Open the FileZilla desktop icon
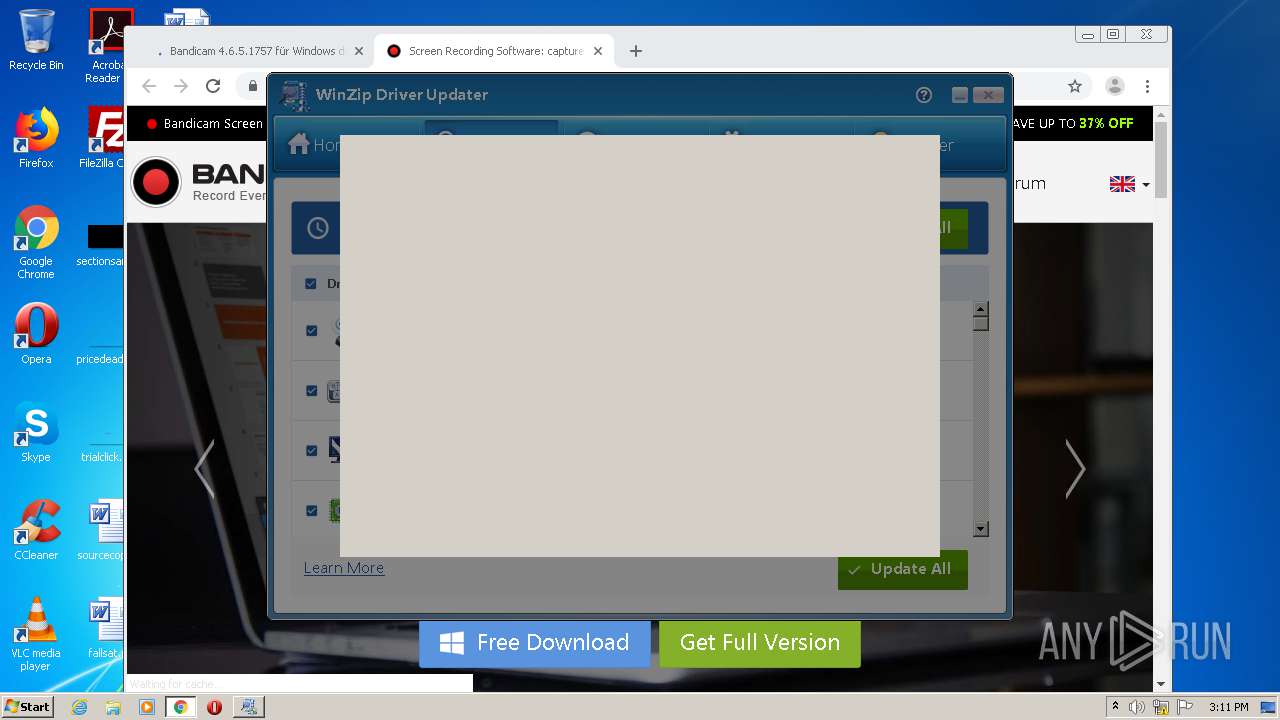The image size is (1280, 720). click(102, 138)
